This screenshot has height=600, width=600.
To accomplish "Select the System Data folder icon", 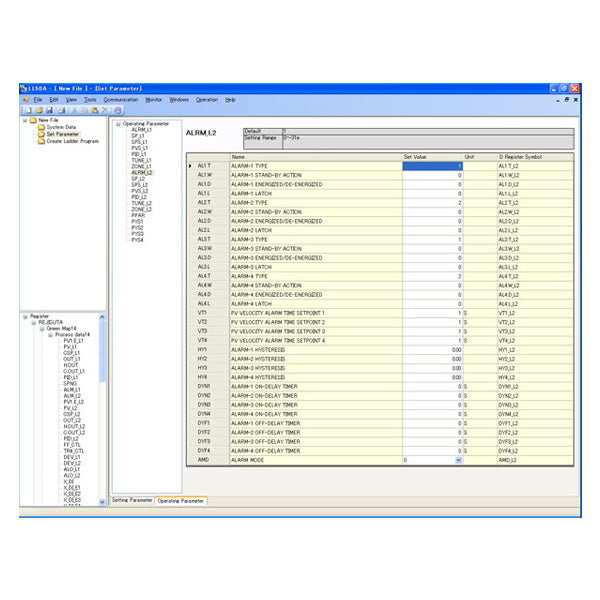I will pyautogui.click(x=41, y=127).
